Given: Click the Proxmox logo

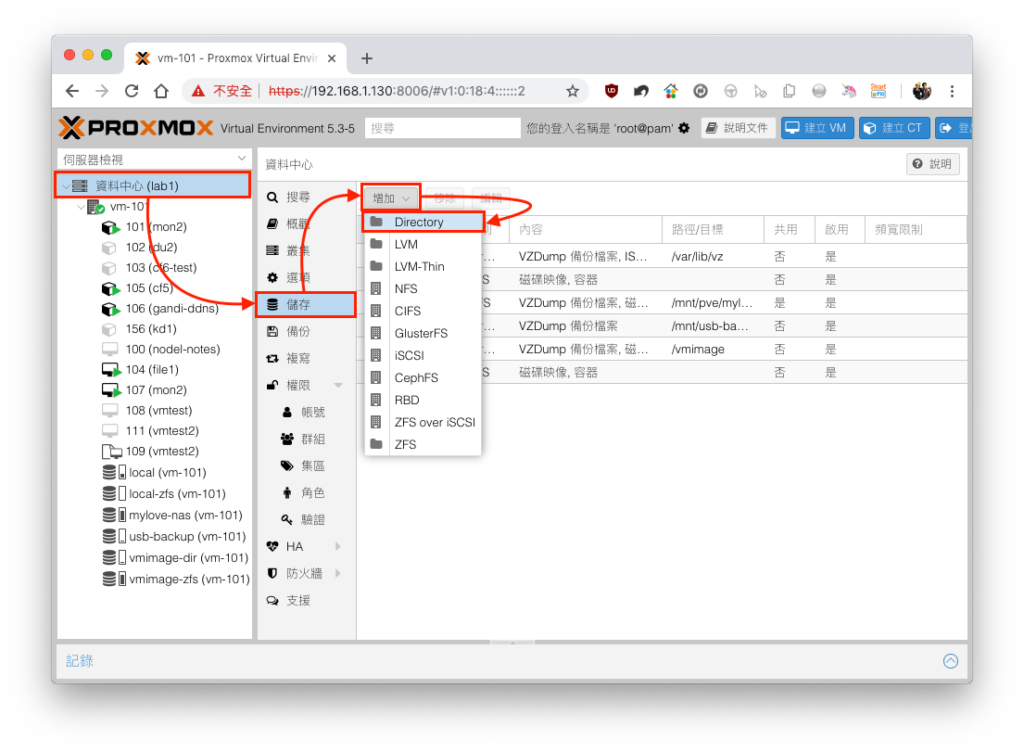Looking at the screenshot, I should pyautogui.click(x=136, y=128).
